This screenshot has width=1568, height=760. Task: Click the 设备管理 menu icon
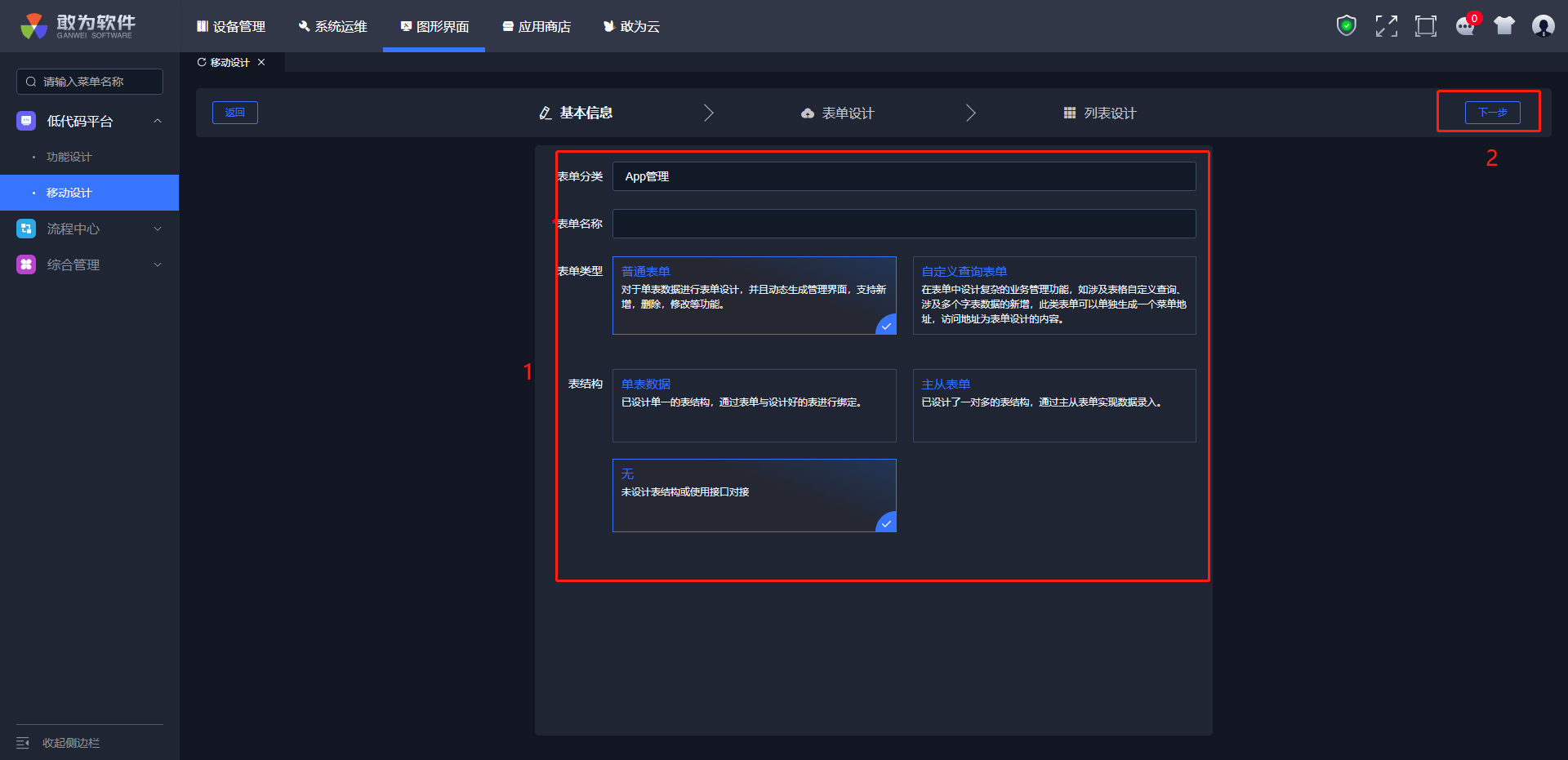click(x=203, y=26)
